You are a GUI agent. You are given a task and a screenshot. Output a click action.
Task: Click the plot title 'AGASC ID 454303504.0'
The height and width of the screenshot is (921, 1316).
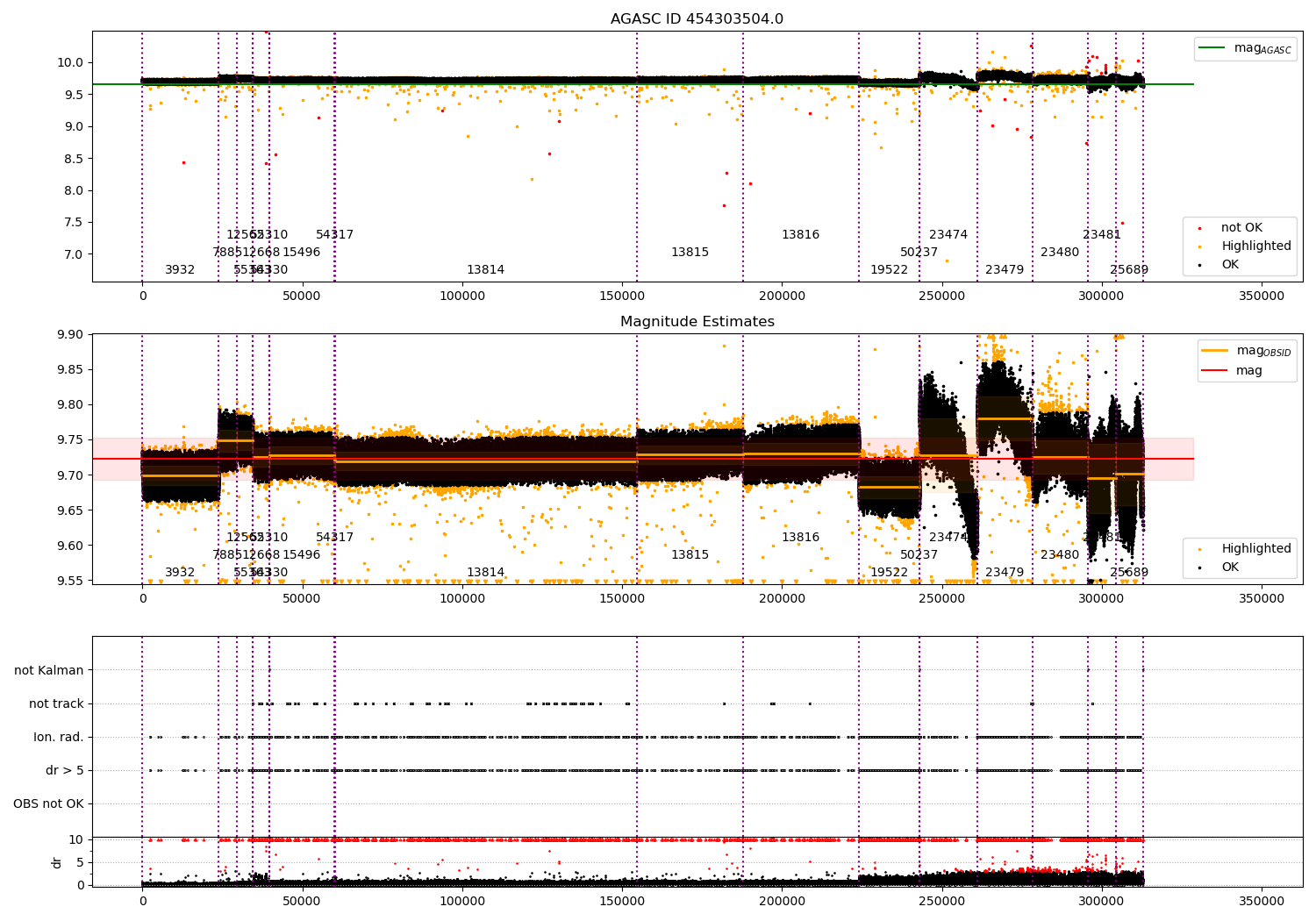697,19
